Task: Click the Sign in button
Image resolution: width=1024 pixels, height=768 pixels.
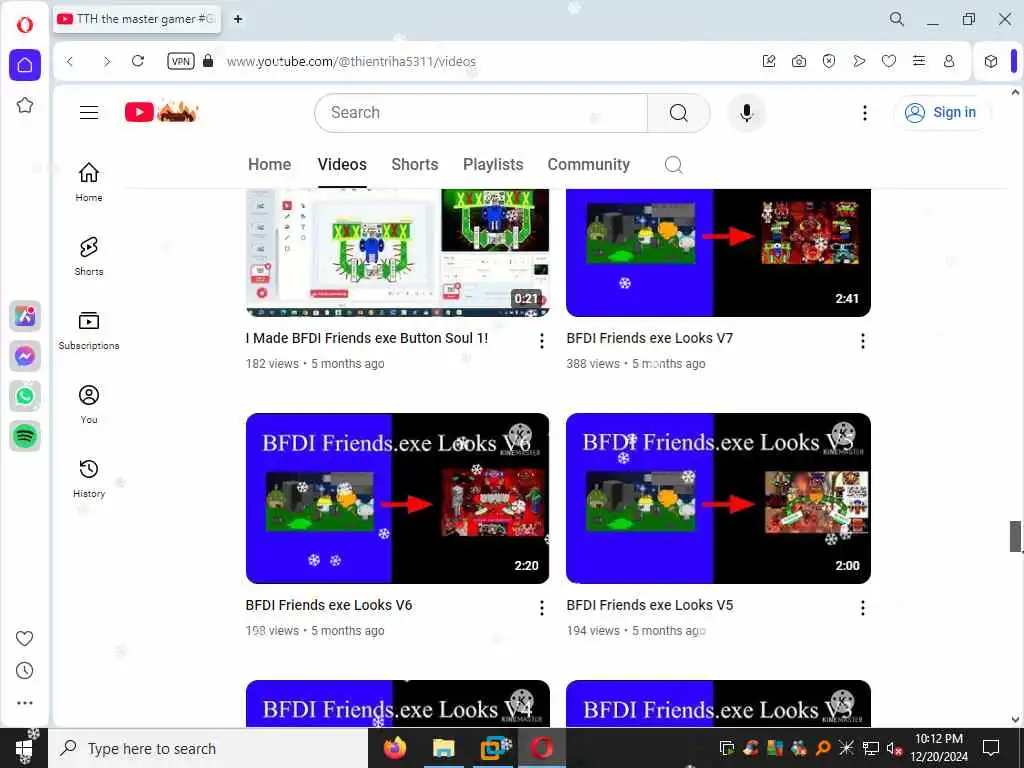Action: [940, 112]
